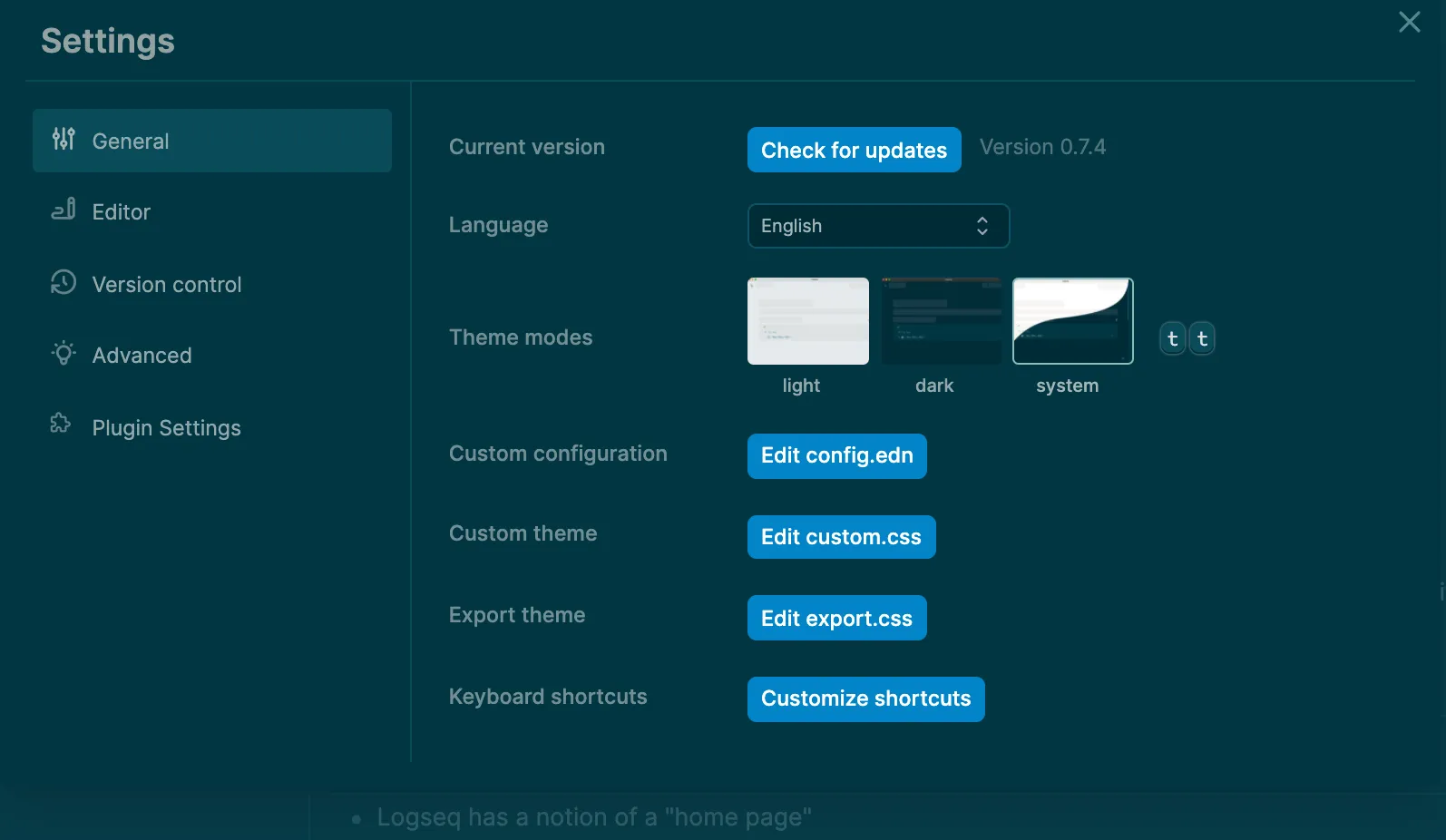
Task: Click the Editor writing icon
Action: pyautogui.click(x=64, y=210)
